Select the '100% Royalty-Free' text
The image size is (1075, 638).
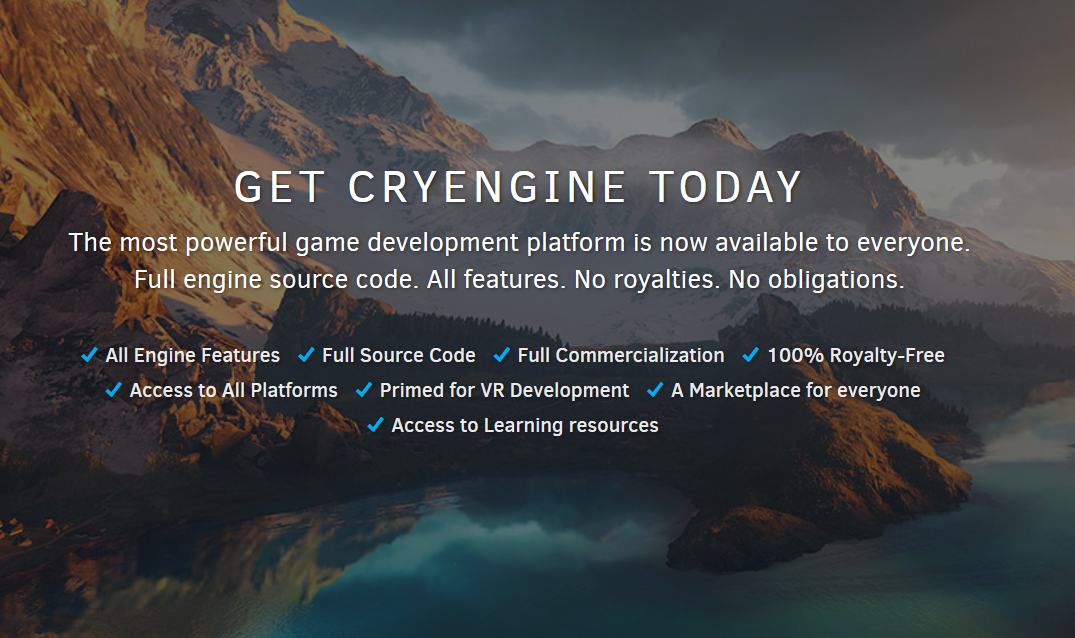point(856,356)
